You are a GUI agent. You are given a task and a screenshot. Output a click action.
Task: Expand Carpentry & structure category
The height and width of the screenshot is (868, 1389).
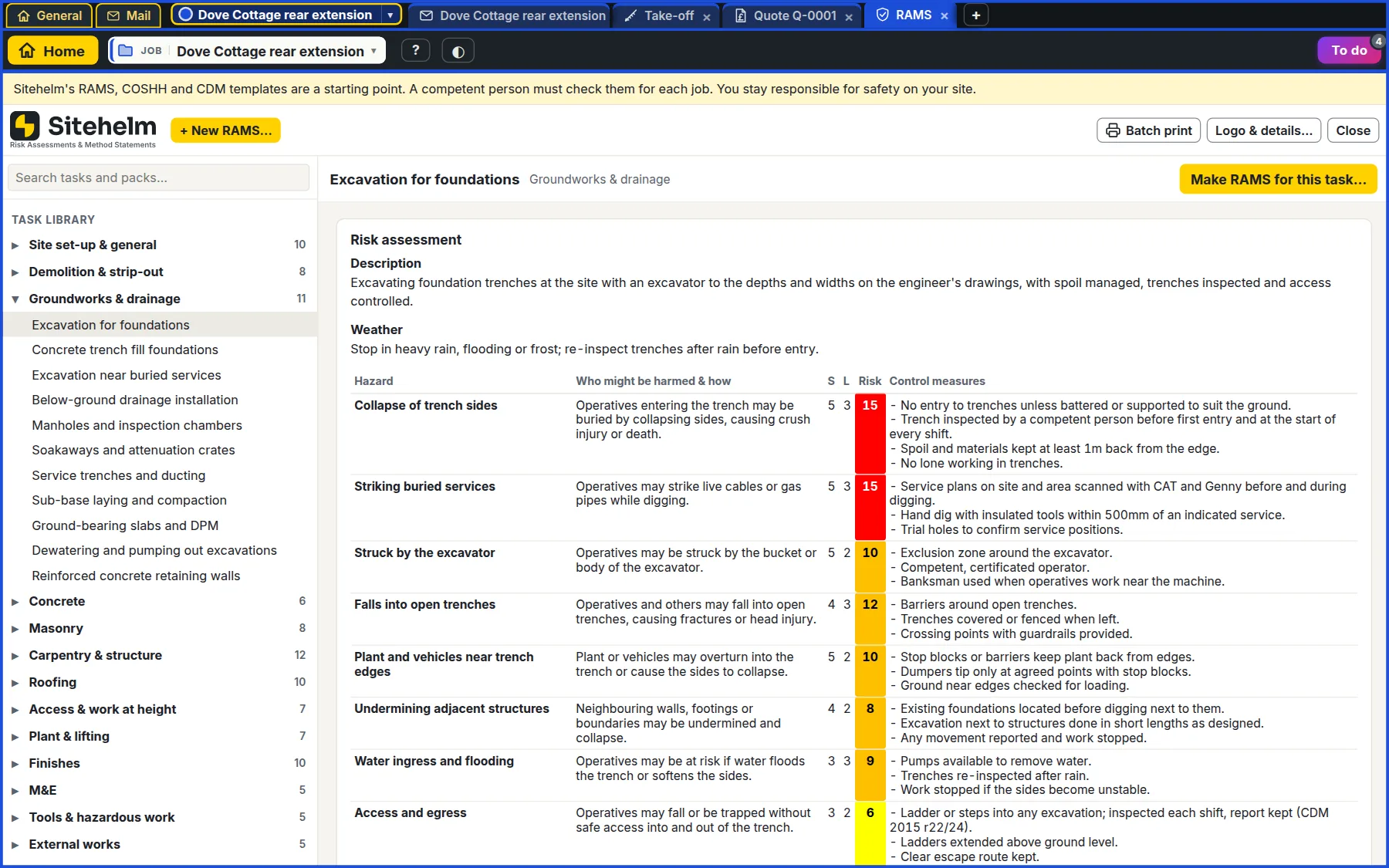[x=160, y=655]
